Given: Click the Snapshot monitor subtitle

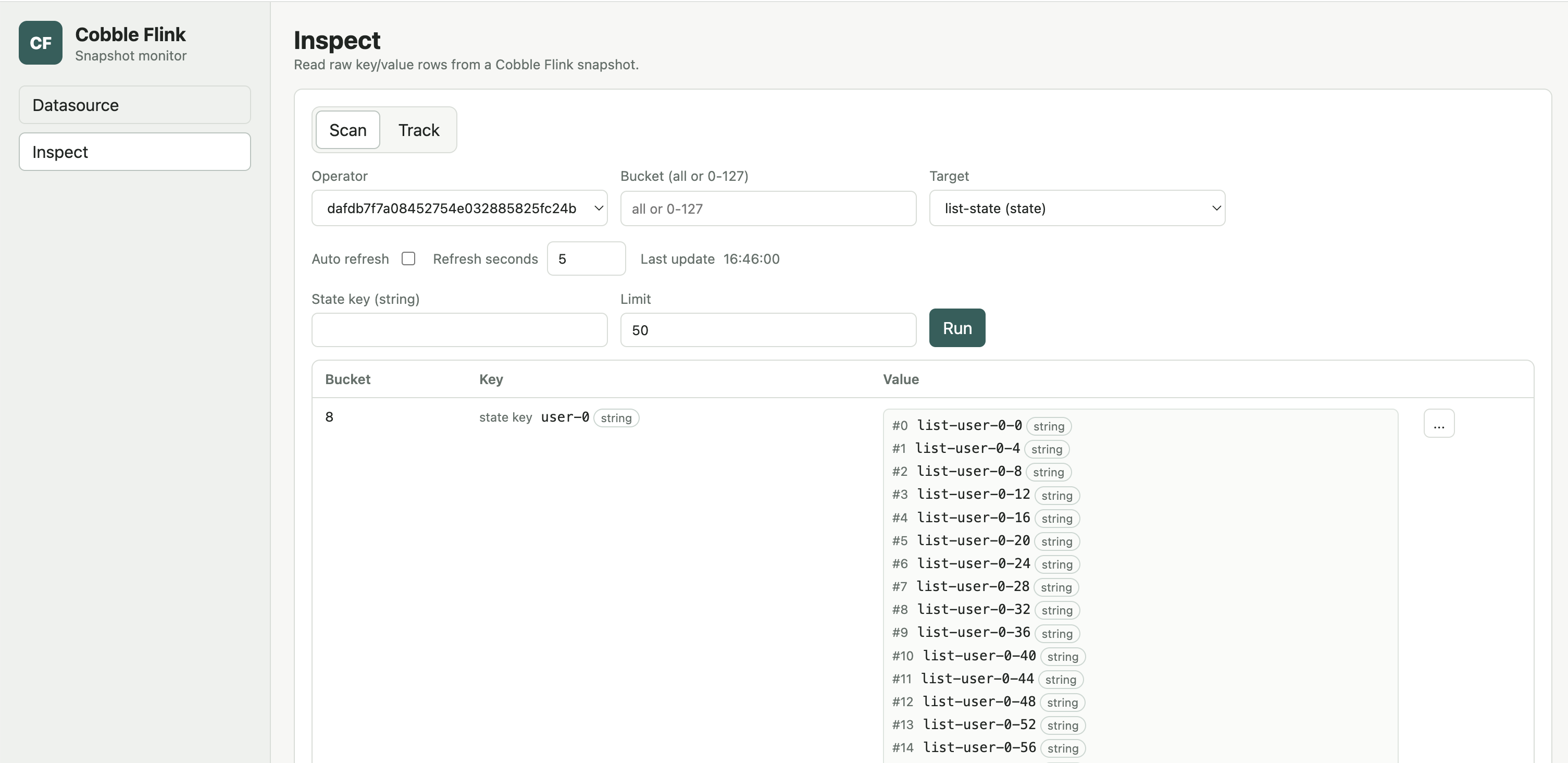Looking at the screenshot, I should pyautogui.click(x=130, y=55).
